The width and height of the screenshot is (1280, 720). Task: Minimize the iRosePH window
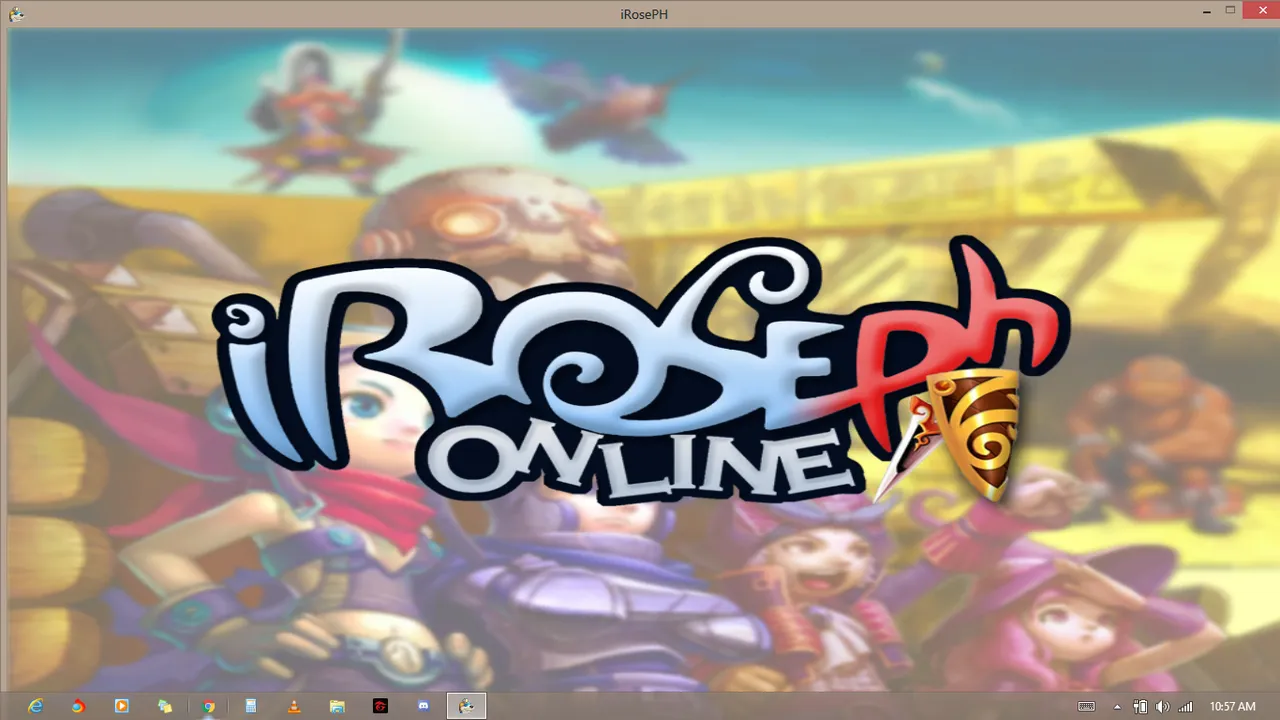pyautogui.click(x=1205, y=11)
